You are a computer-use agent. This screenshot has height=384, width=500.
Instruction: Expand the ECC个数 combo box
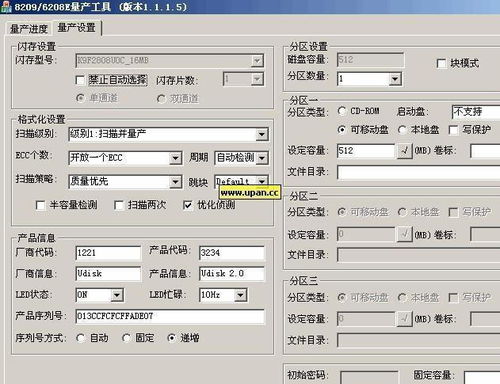click(175, 158)
